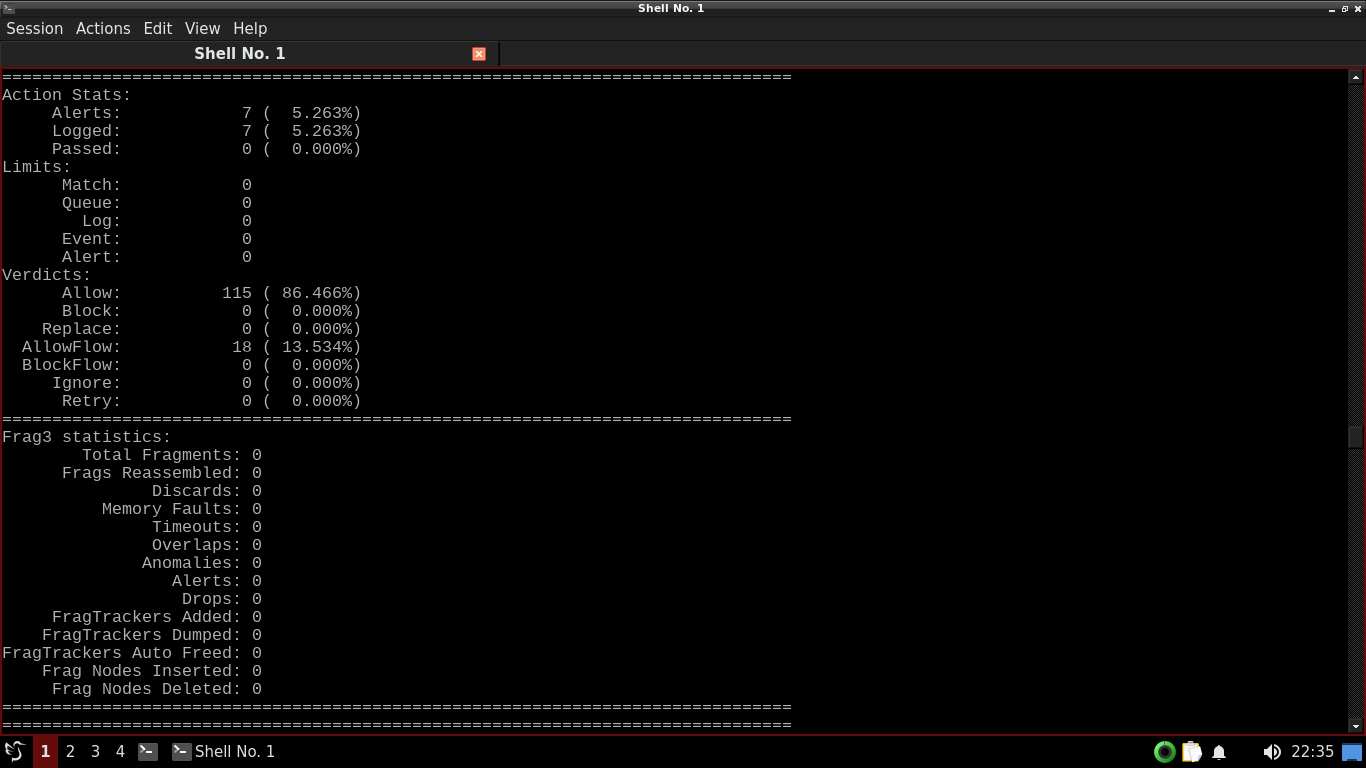Open the View menu
This screenshot has height=768, width=1366.
202,28
